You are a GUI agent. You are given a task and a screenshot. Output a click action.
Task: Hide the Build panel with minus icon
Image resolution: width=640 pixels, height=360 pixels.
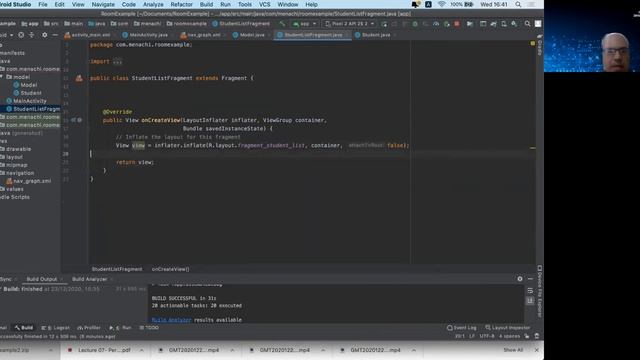tap(530, 279)
